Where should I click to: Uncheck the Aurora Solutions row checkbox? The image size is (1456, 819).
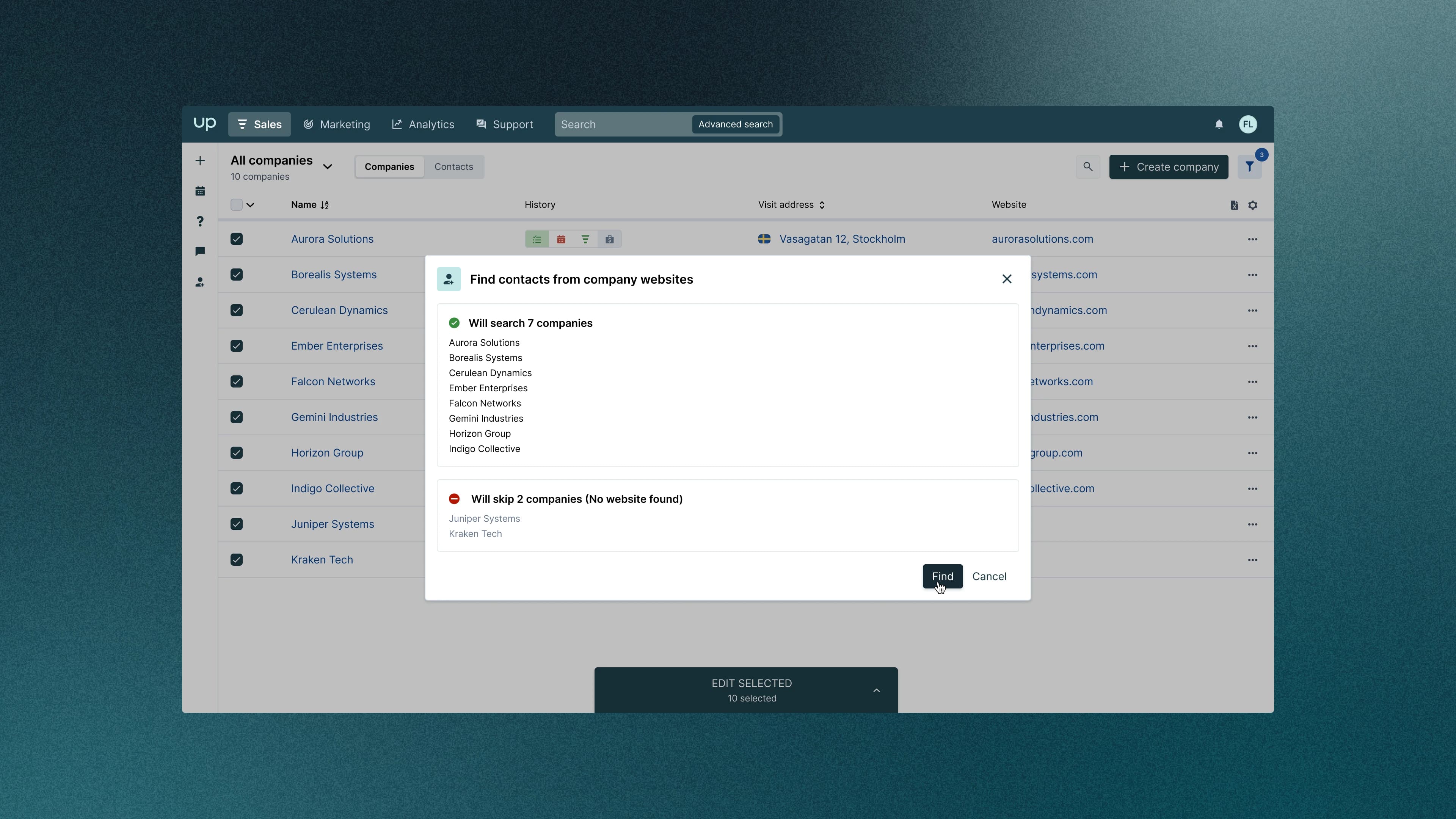point(237,239)
